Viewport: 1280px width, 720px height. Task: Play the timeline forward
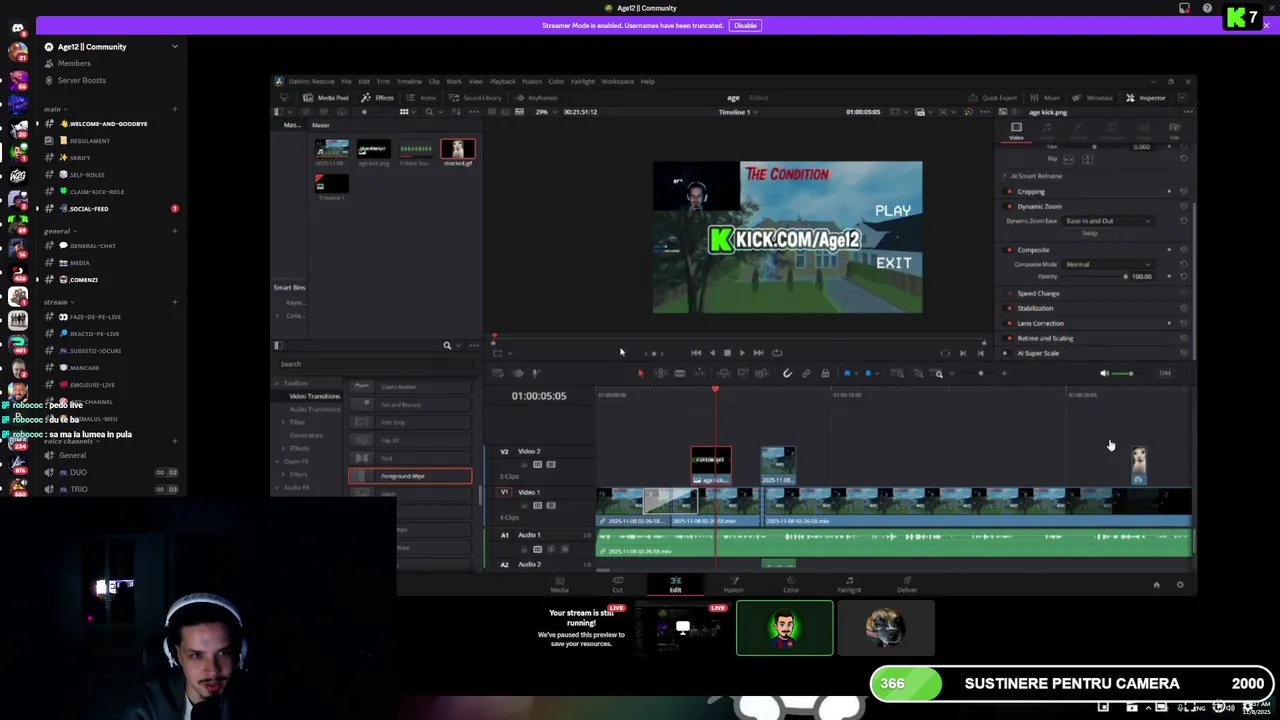[741, 353]
